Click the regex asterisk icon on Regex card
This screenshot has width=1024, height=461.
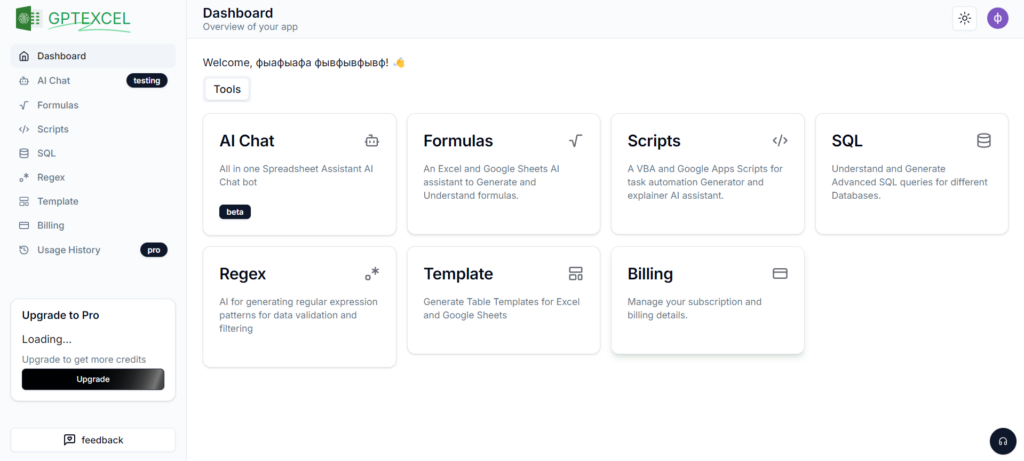[x=372, y=274]
